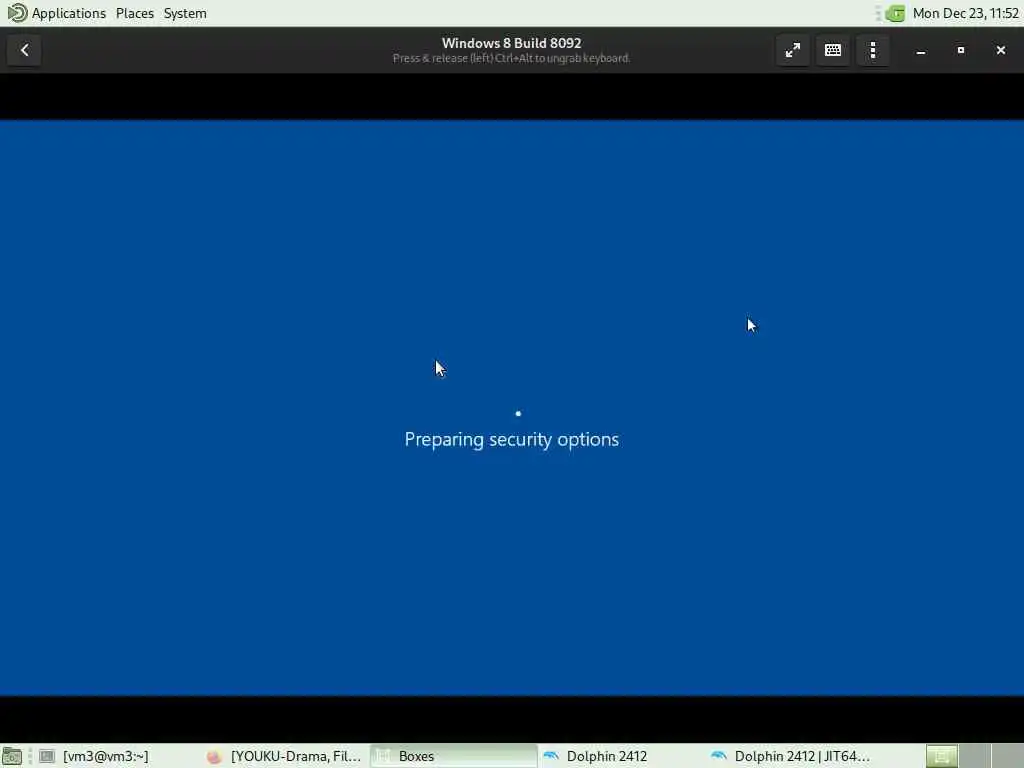Screen dimensions: 1024x768
Task: Open the three-dot Boxes menu
Action: pos(872,50)
